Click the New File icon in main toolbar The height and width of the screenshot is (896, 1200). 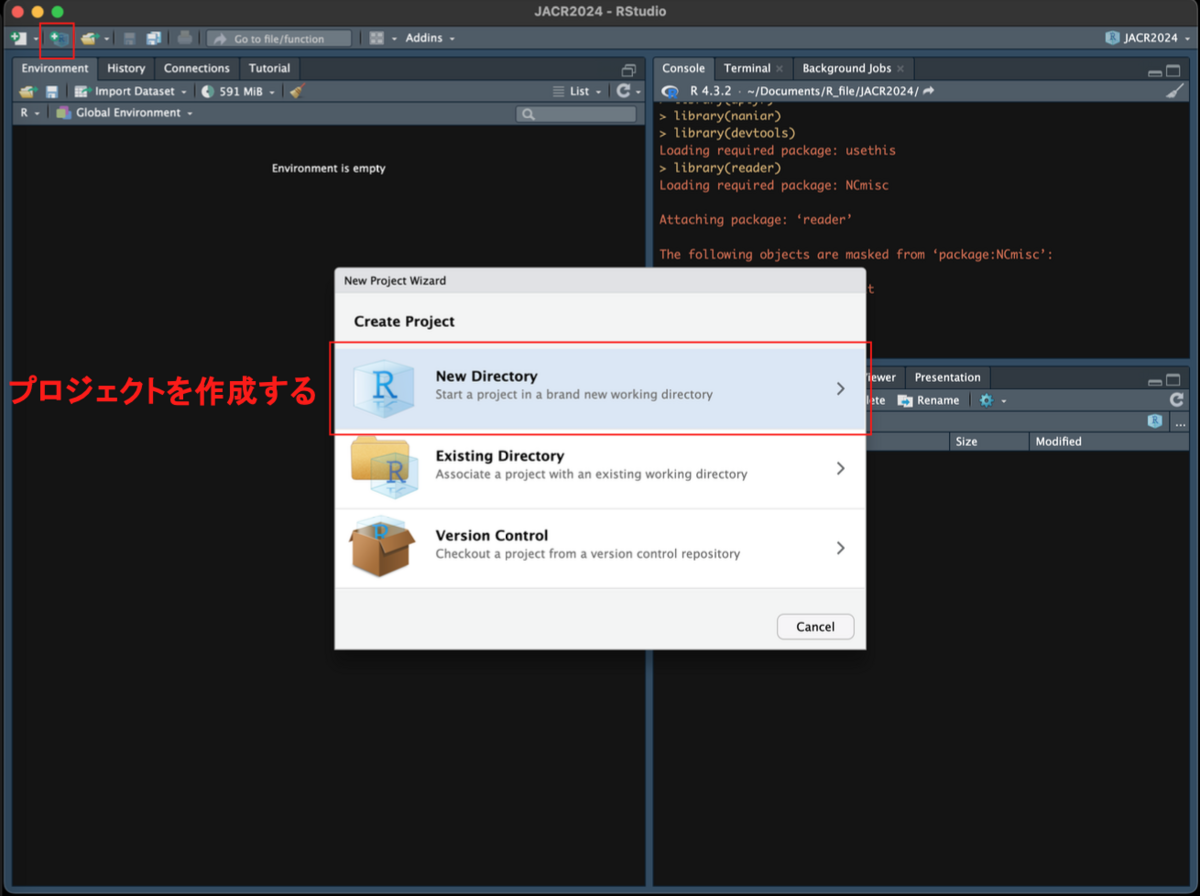(18, 38)
